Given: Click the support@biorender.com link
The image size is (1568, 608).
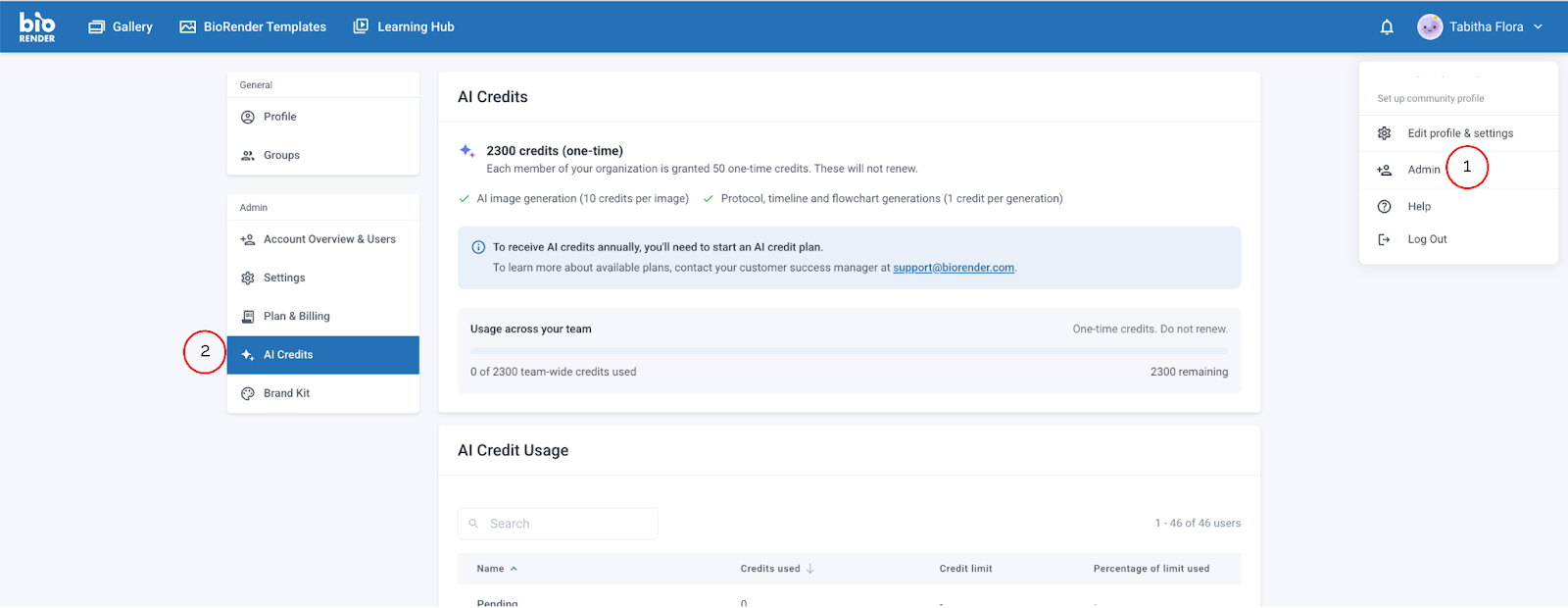Looking at the screenshot, I should point(953,268).
